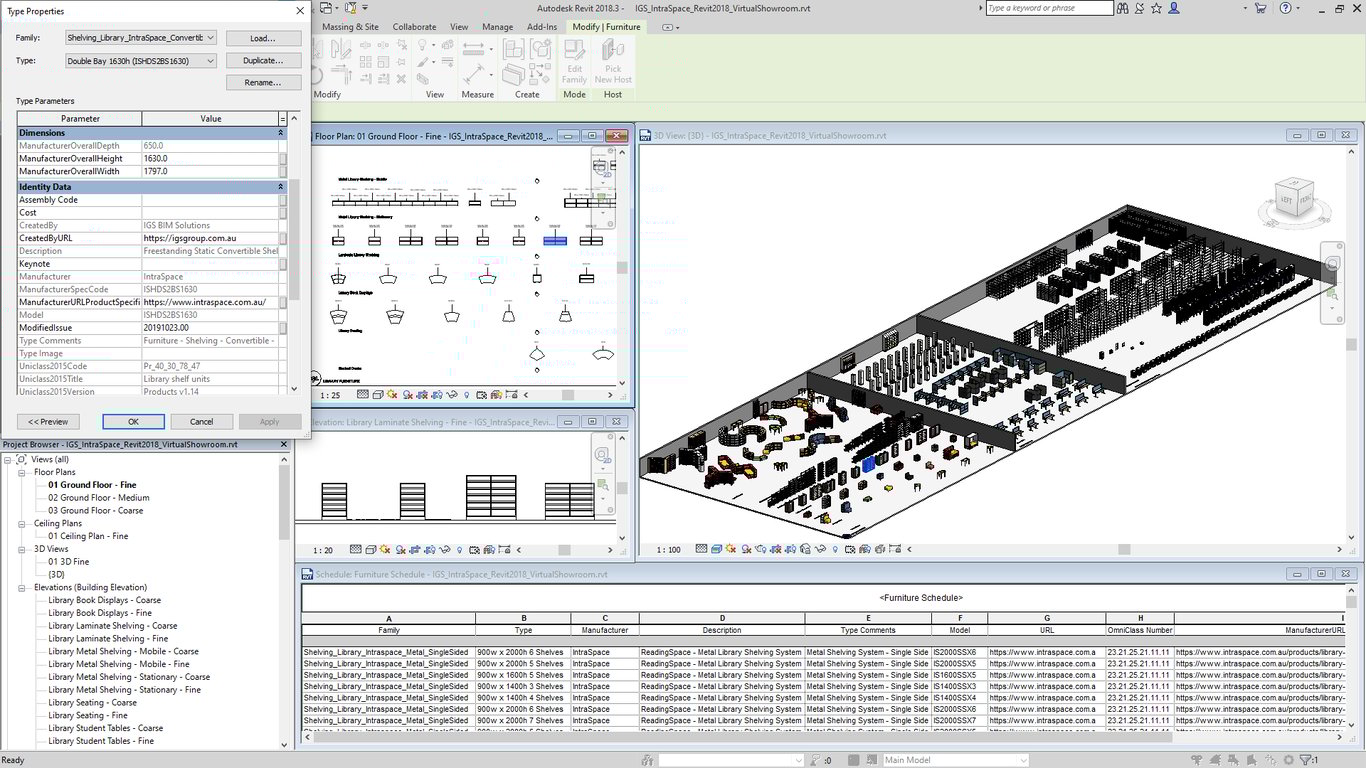Viewport: 1366px width, 768px height.
Task: Click the ViewCube in the 3D view
Action: (x=1294, y=197)
